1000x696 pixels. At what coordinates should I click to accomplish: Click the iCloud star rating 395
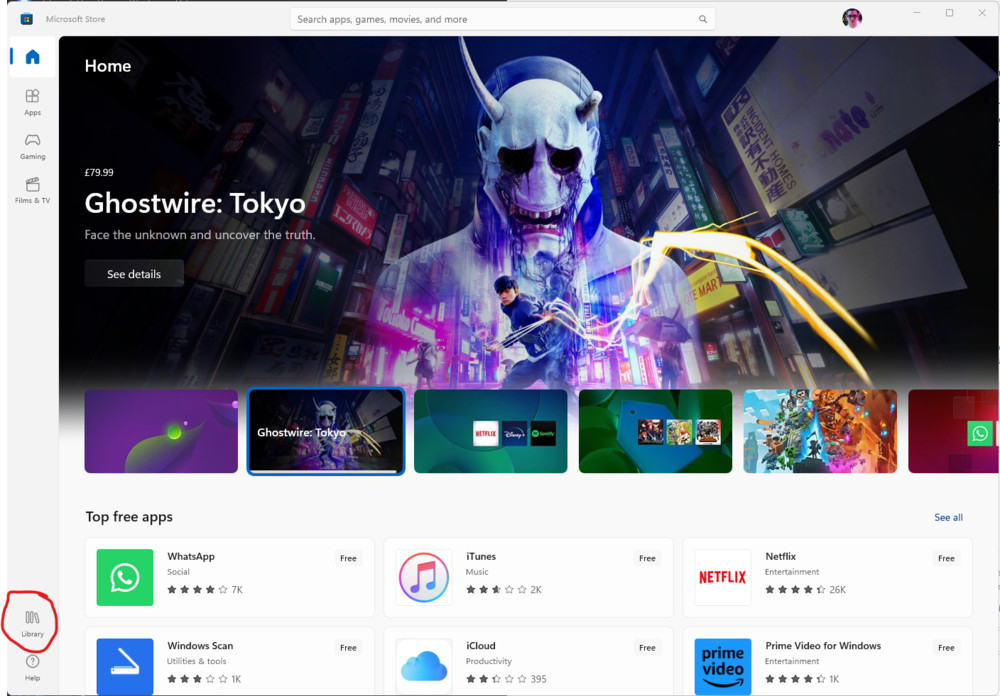point(506,679)
